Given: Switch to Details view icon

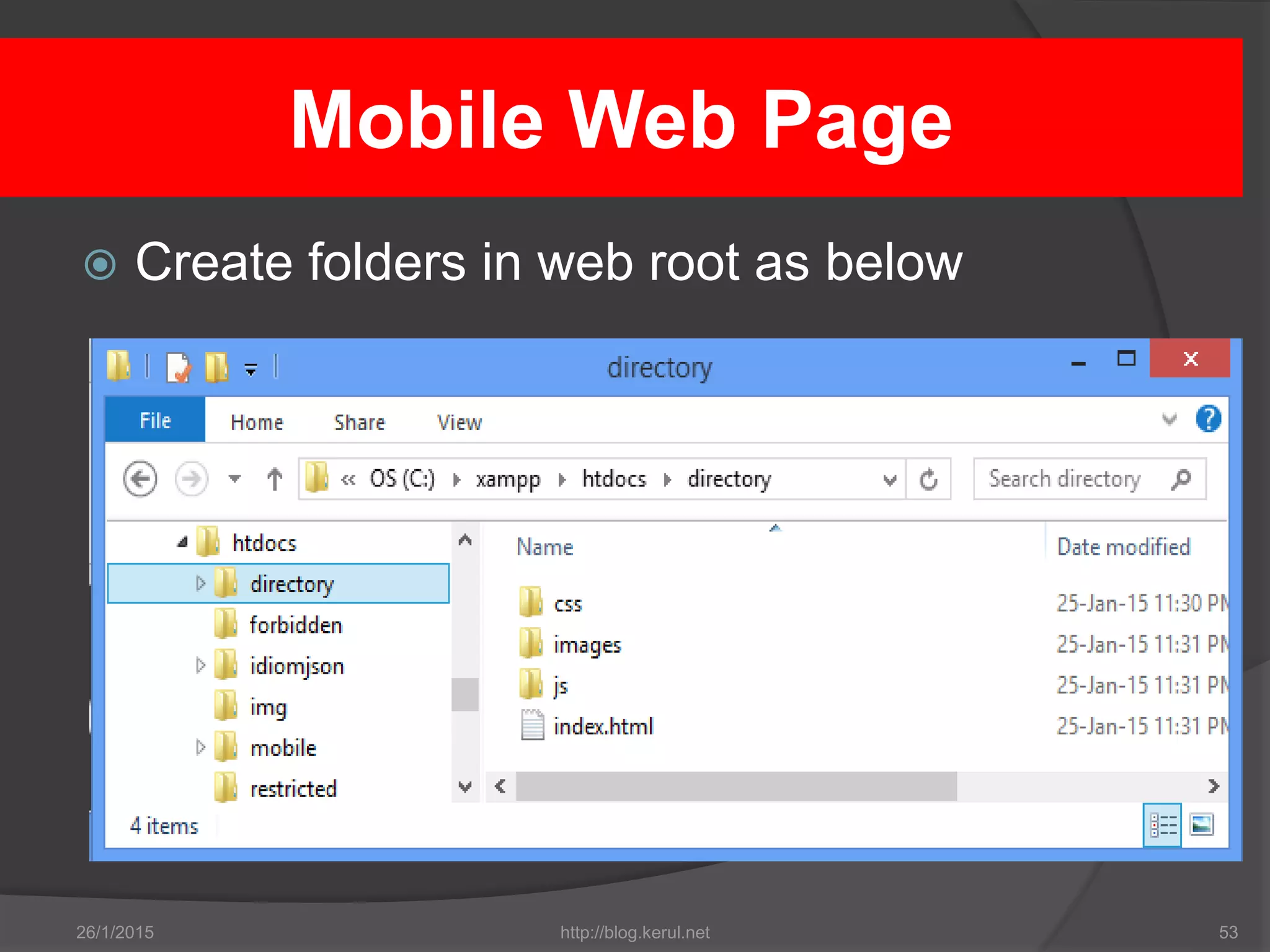Looking at the screenshot, I should pos(1162,825).
